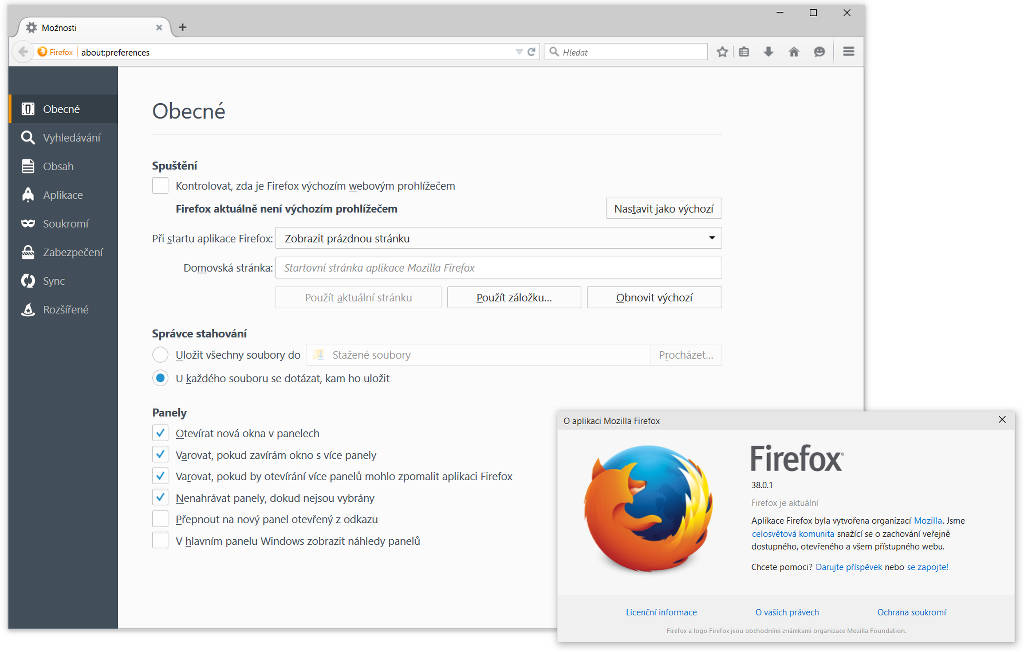Open the Sync icon in sidebar
Viewport: 1024px width, 652px height.
tap(27, 281)
